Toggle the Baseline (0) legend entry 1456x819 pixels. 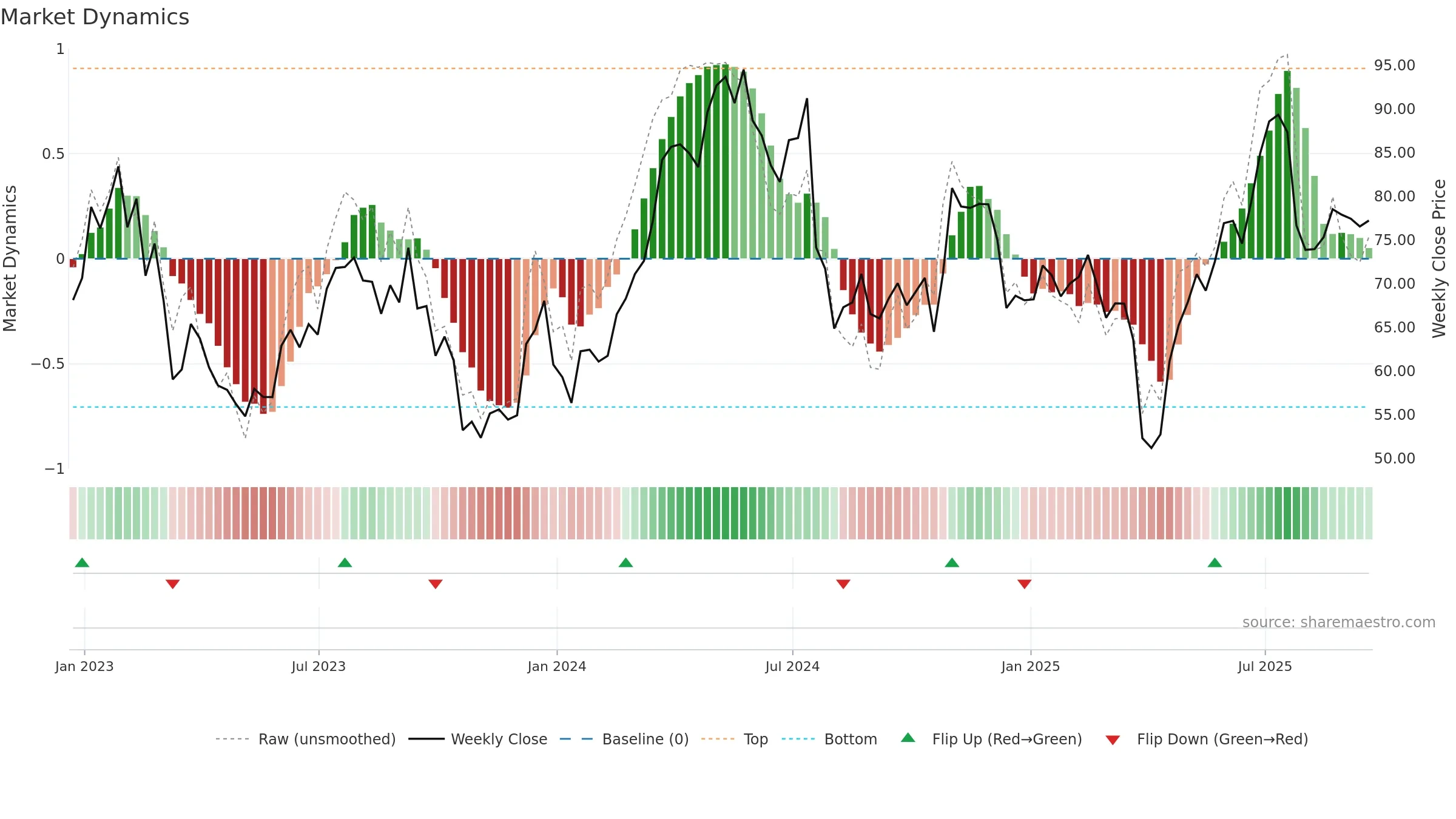tap(624, 739)
